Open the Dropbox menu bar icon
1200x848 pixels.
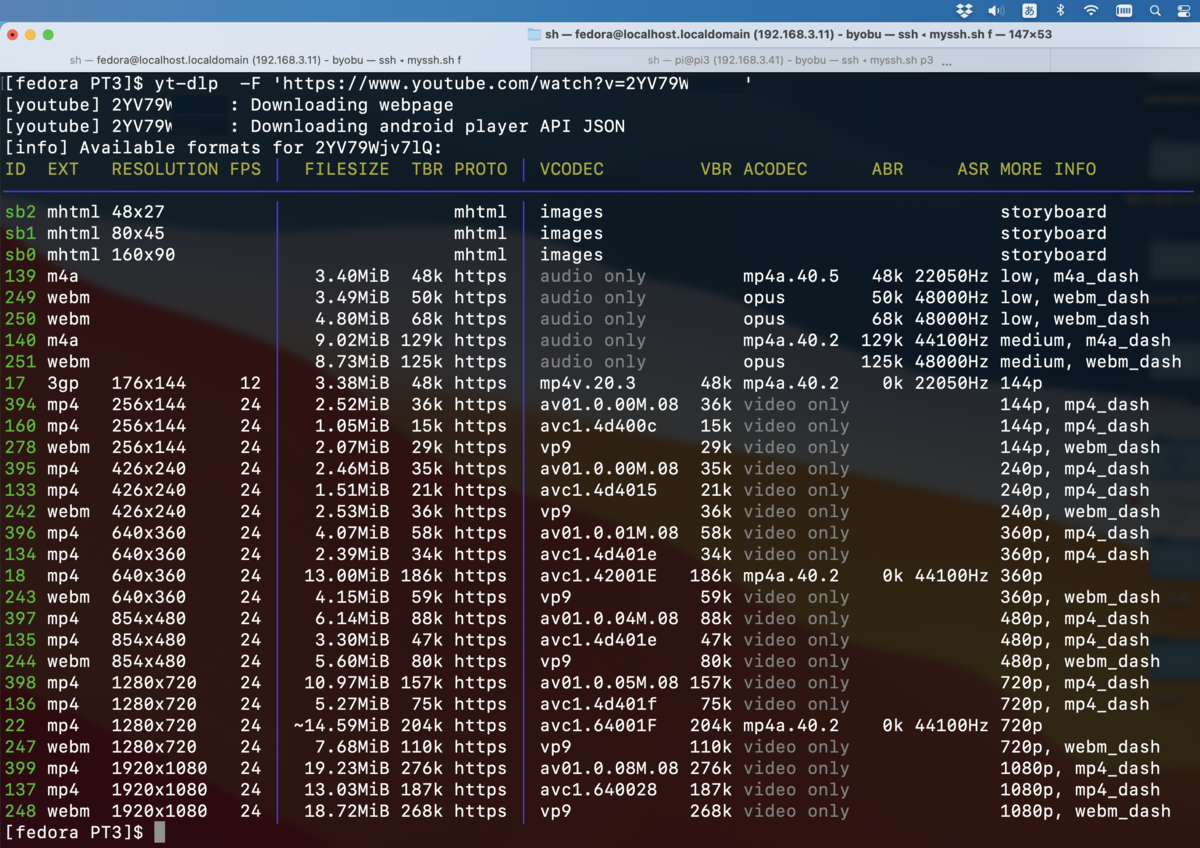tap(964, 10)
